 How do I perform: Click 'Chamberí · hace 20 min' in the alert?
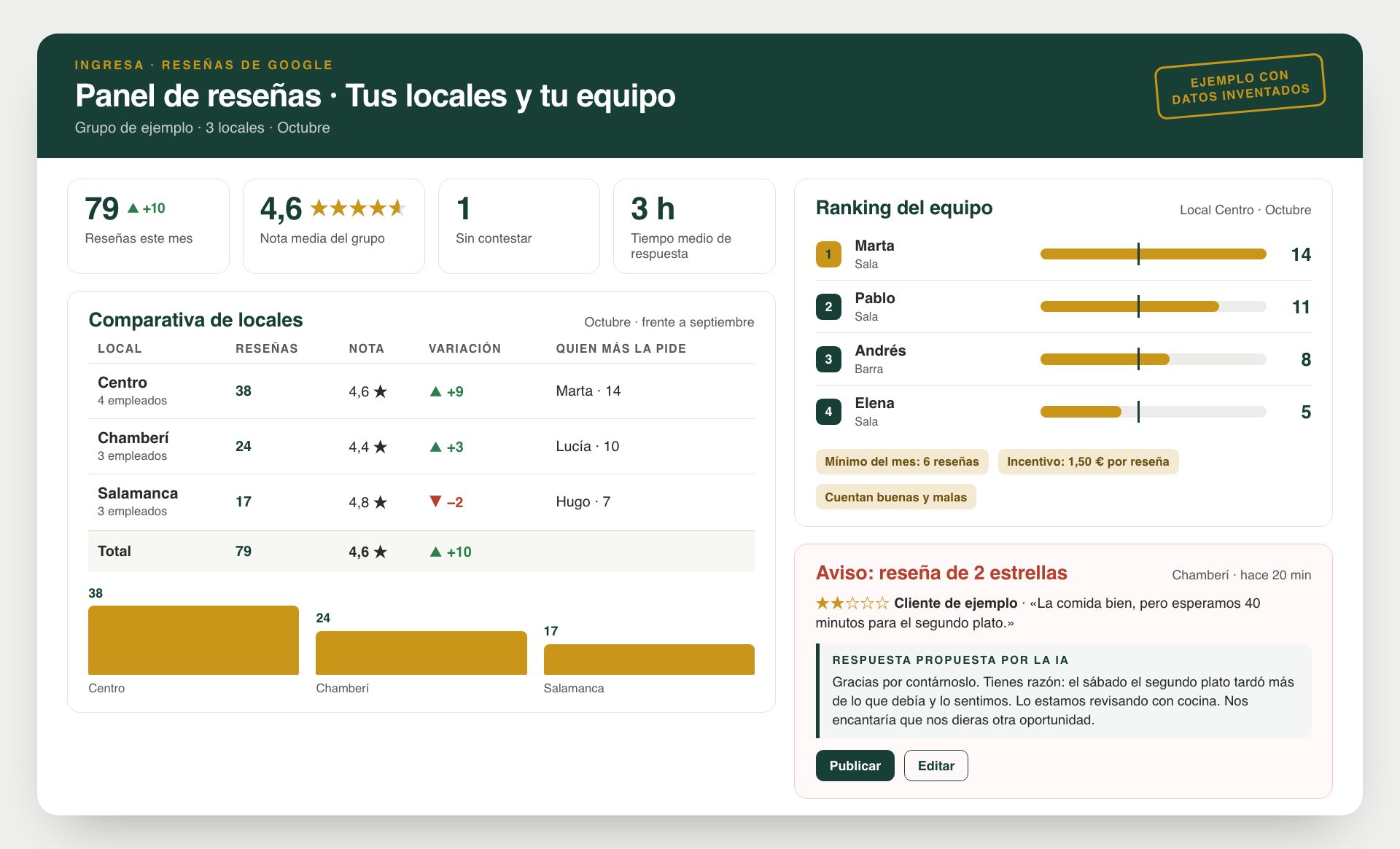tap(1241, 575)
